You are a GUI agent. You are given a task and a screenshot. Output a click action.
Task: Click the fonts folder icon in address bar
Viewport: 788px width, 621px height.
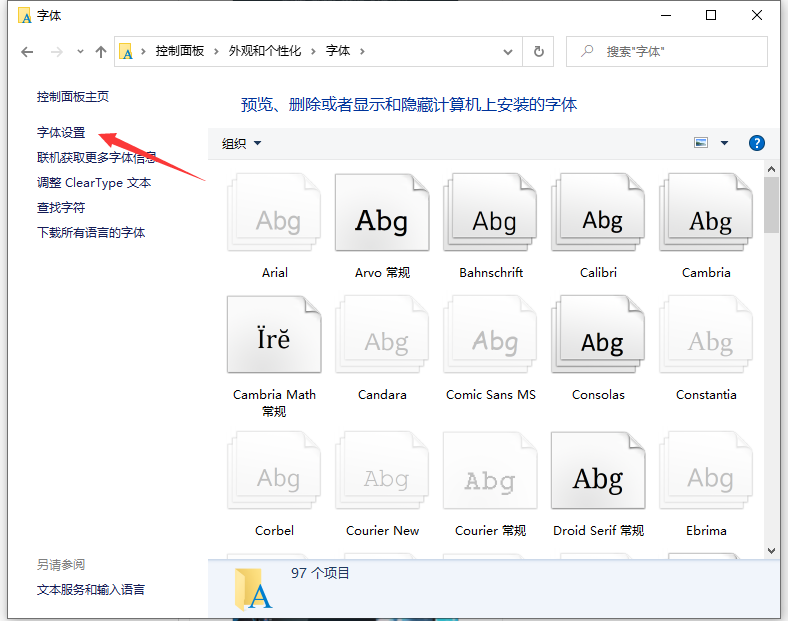(126, 51)
